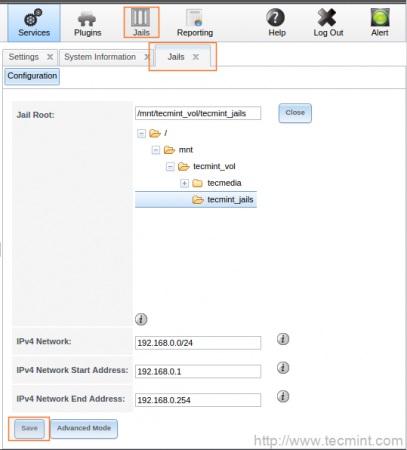Open the Help icon
Image resolution: width=407 pixels, height=450 pixels.
click(277, 23)
